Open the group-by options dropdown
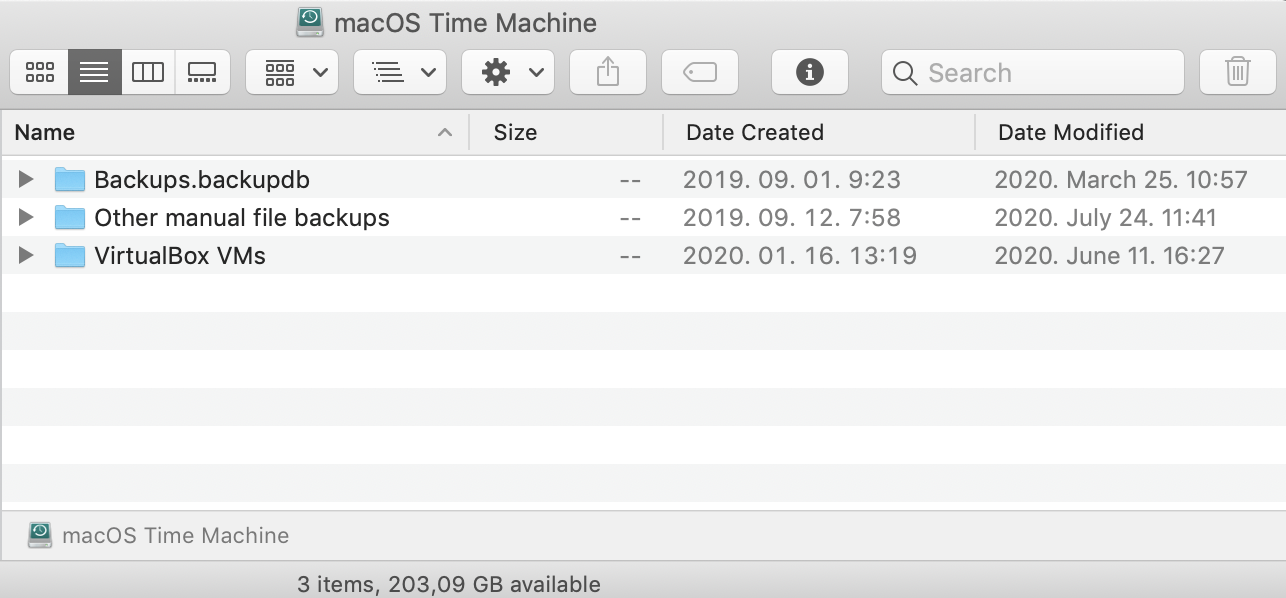This screenshot has height=598, width=1286. [292, 72]
